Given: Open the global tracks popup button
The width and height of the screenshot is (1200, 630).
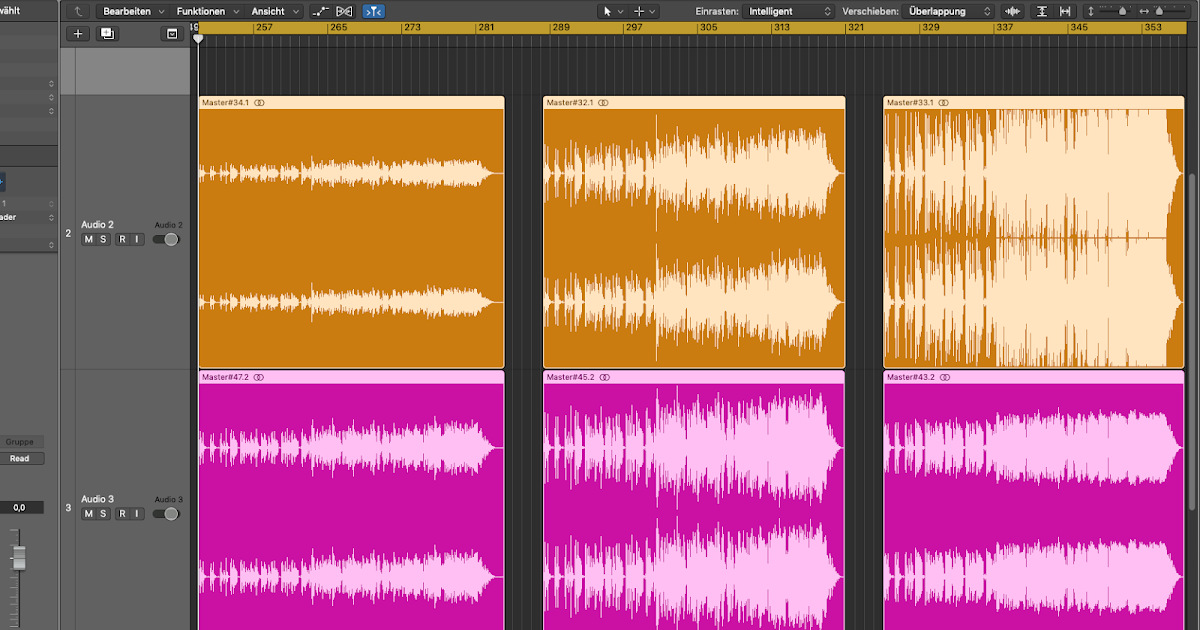Looking at the screenshot, I should (x=172, y=33).
